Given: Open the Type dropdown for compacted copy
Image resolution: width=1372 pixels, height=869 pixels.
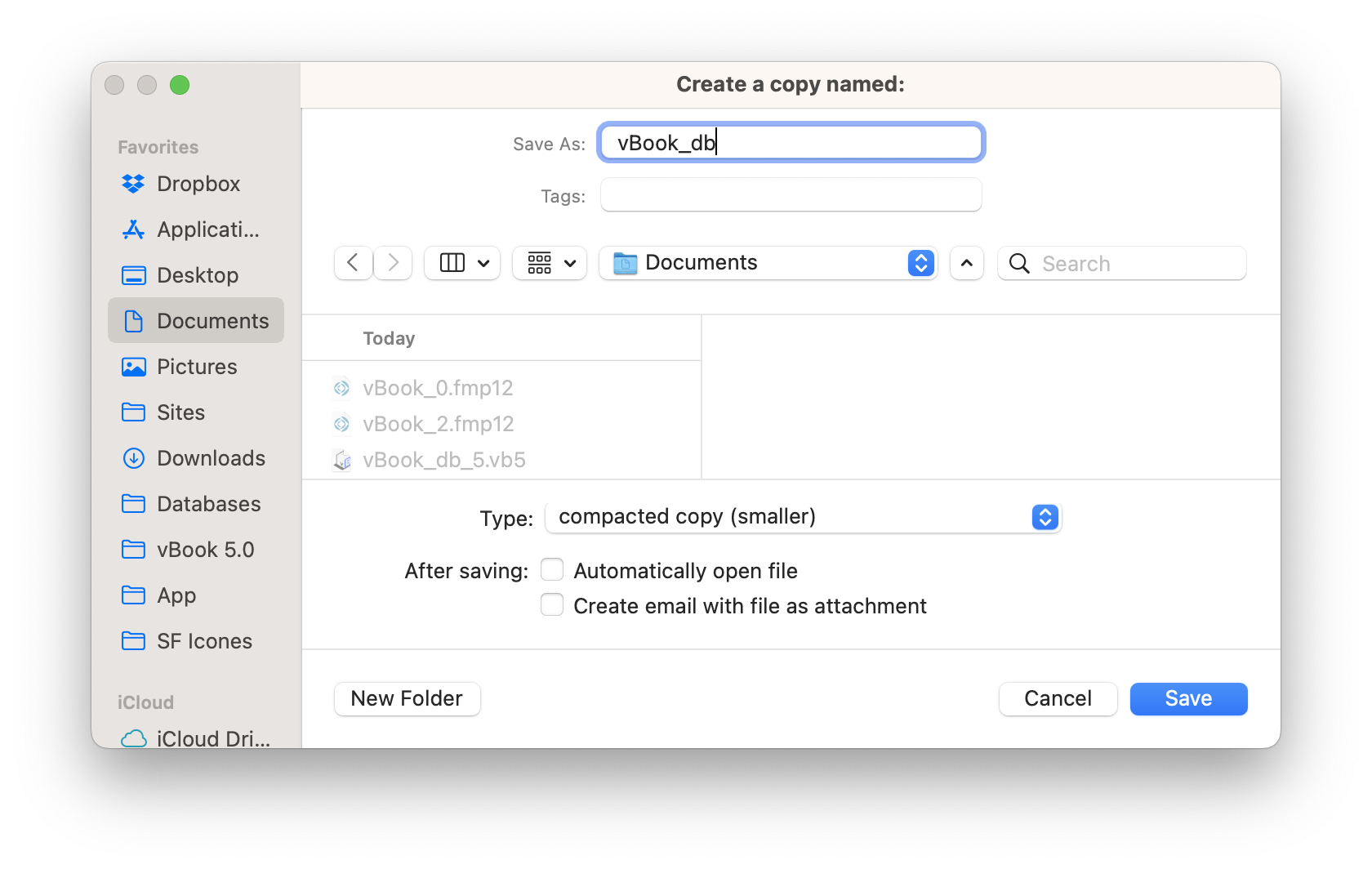Looking at the screenshot, I should click(x=802, y=517).
